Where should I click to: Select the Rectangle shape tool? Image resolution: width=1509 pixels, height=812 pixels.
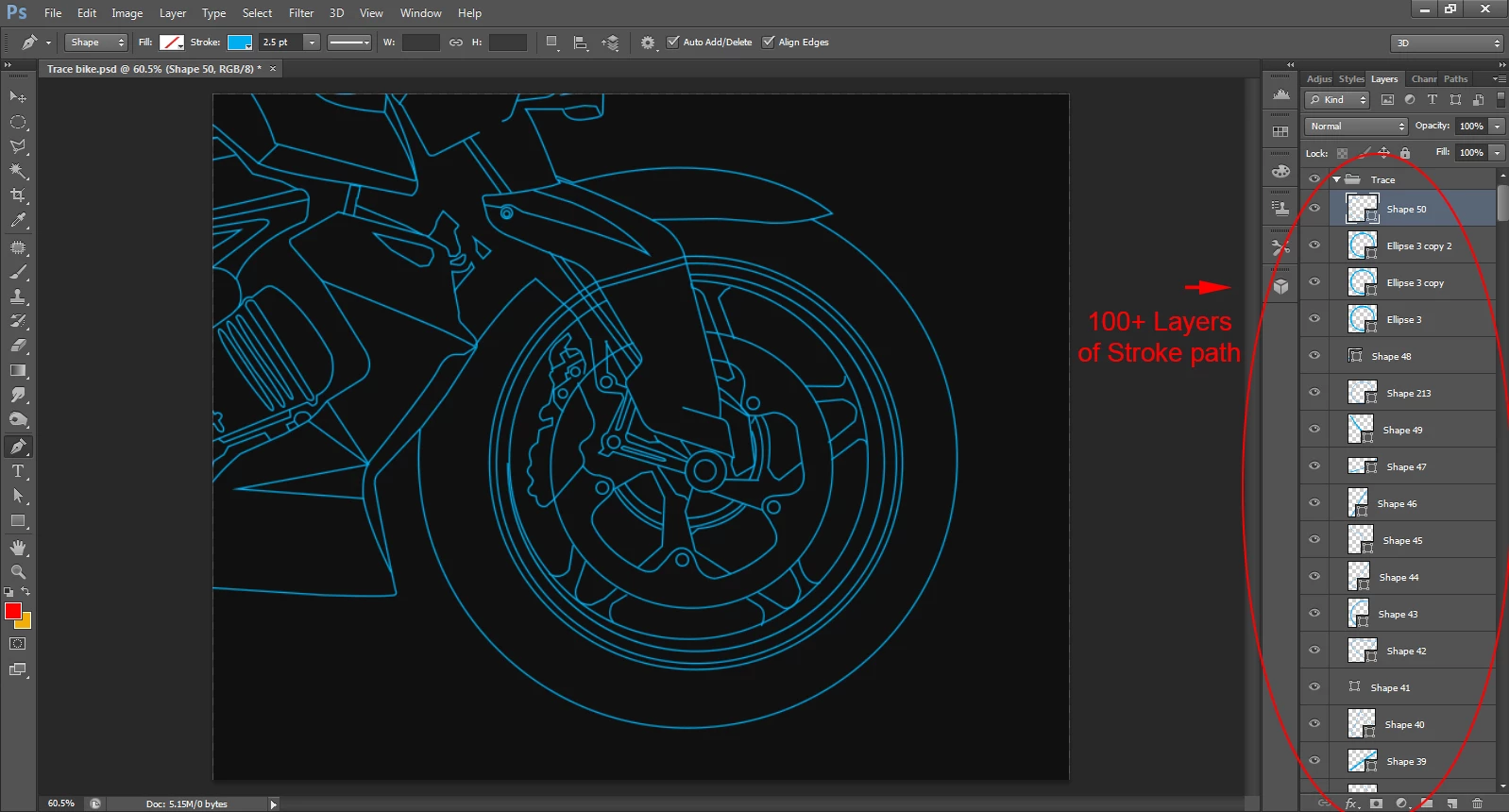(x=18, y=521)
